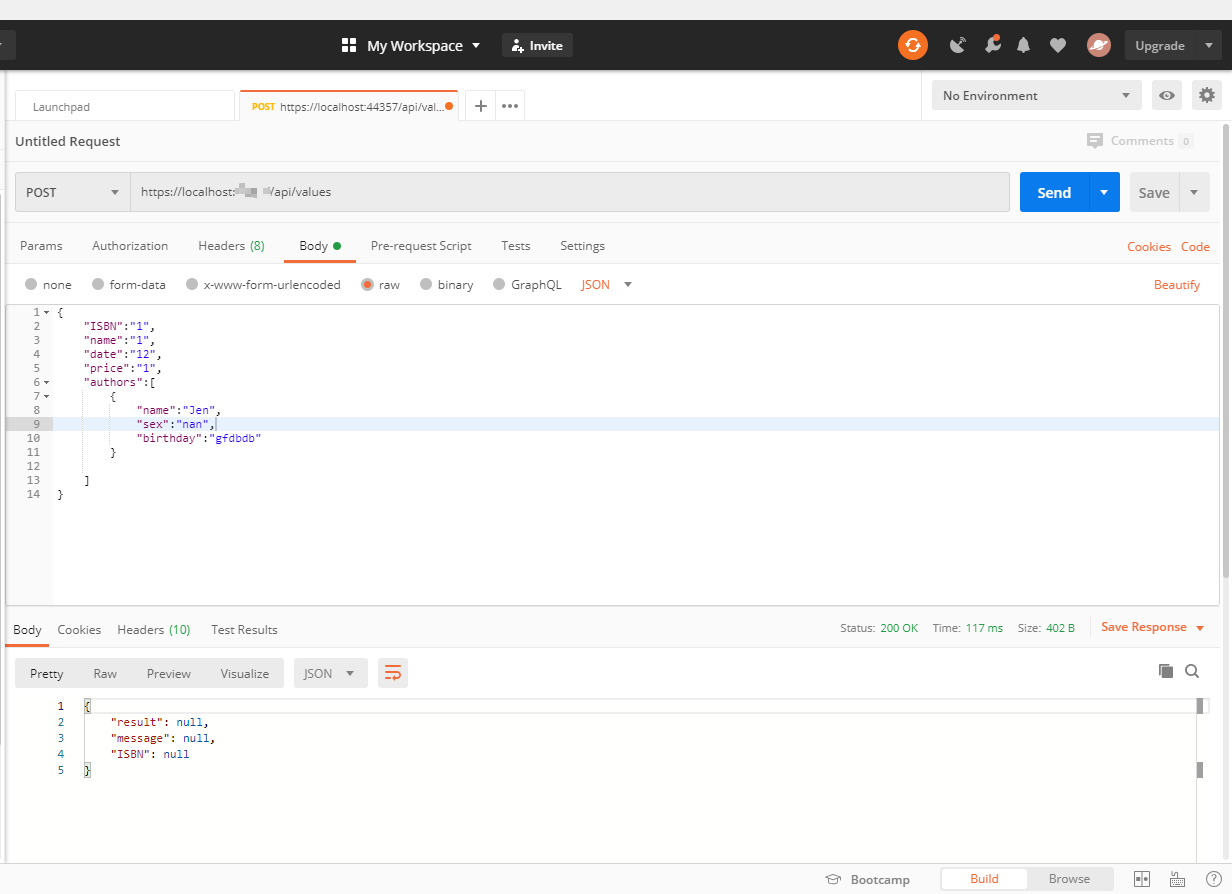Open the POST method dropdown
Image resolution: width=1232 pixels, height=894 pixels.
click(73, 192)
